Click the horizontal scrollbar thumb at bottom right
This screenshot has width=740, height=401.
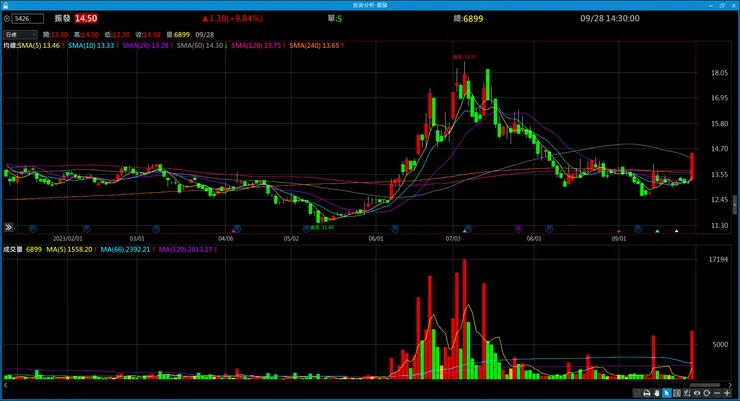click(x=705, y=385)
